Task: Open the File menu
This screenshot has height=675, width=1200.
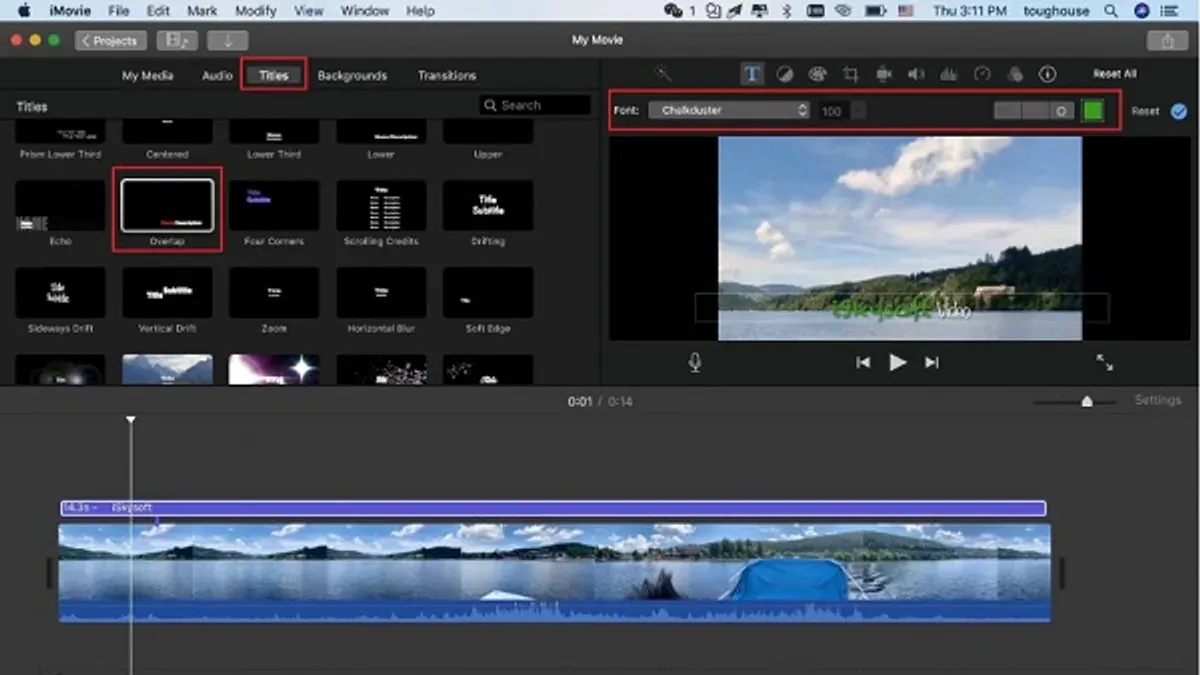Action: pos(118,11)
